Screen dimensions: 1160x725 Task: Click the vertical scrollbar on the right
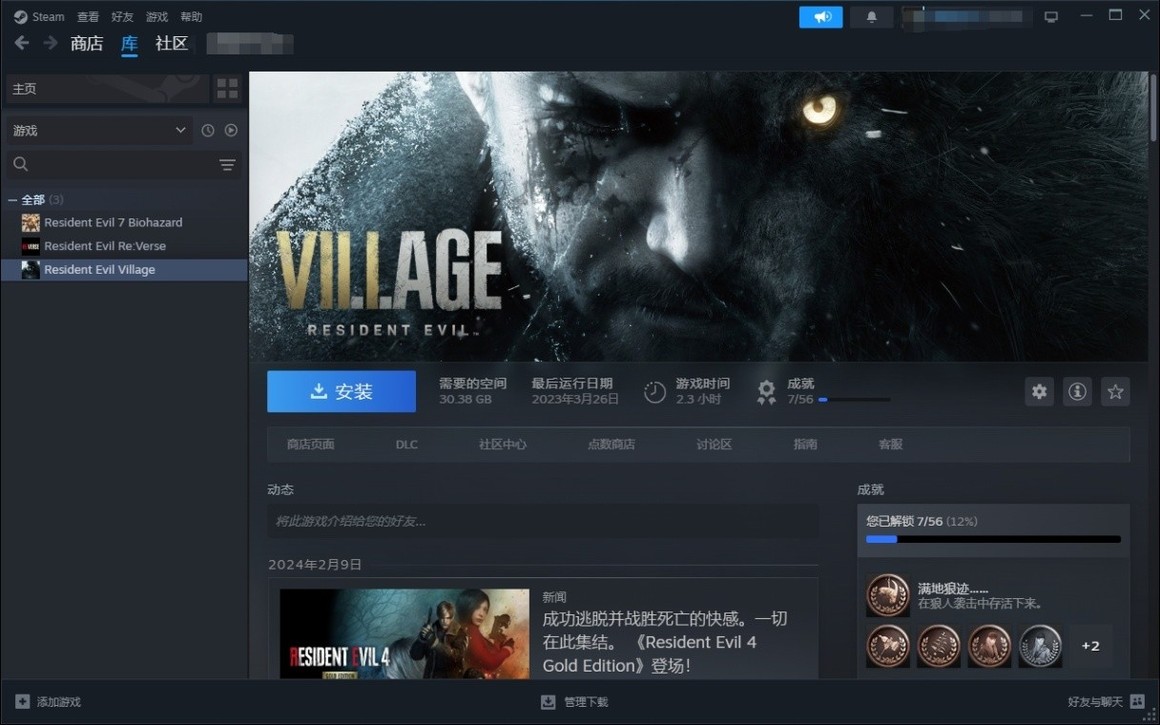pos(1153,107)
